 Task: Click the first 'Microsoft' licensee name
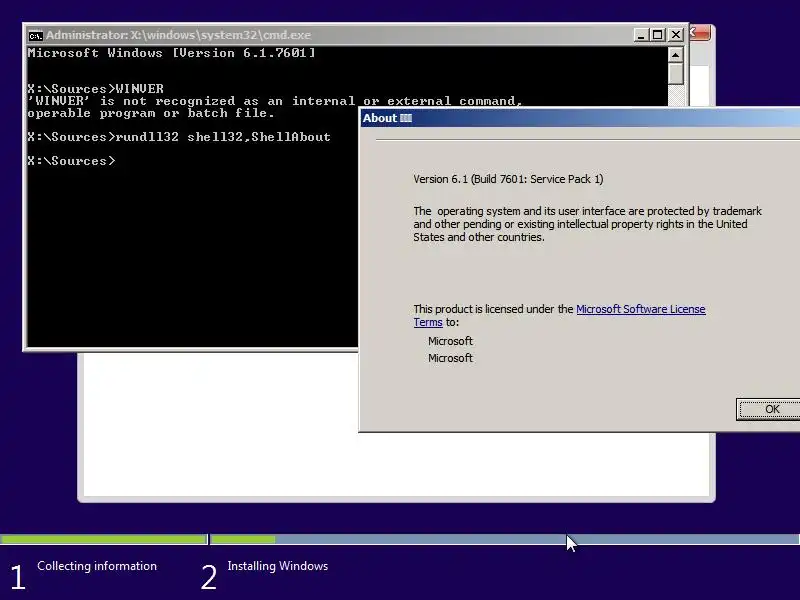tap(451, 341)
